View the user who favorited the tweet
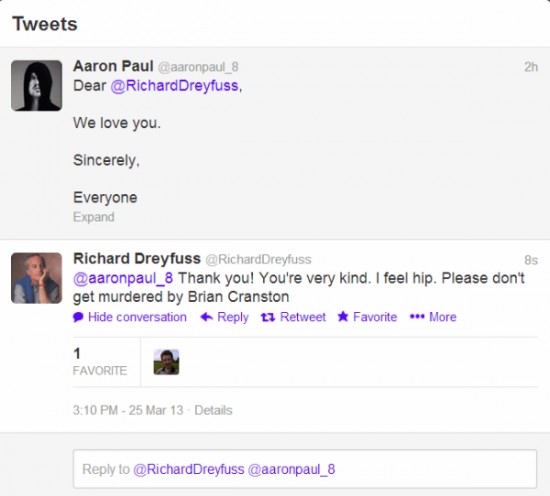This screenshot has width=550, height=496. (166, 362)
